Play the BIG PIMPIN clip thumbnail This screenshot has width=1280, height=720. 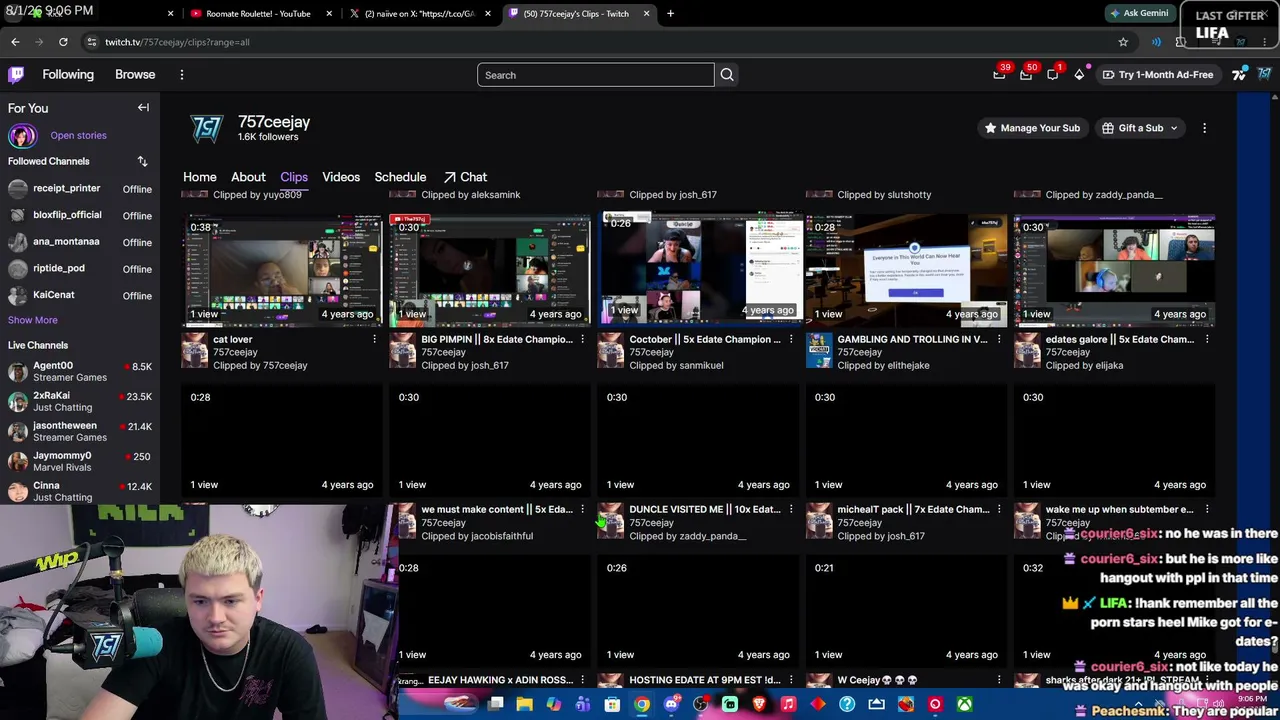coord(491,270)
